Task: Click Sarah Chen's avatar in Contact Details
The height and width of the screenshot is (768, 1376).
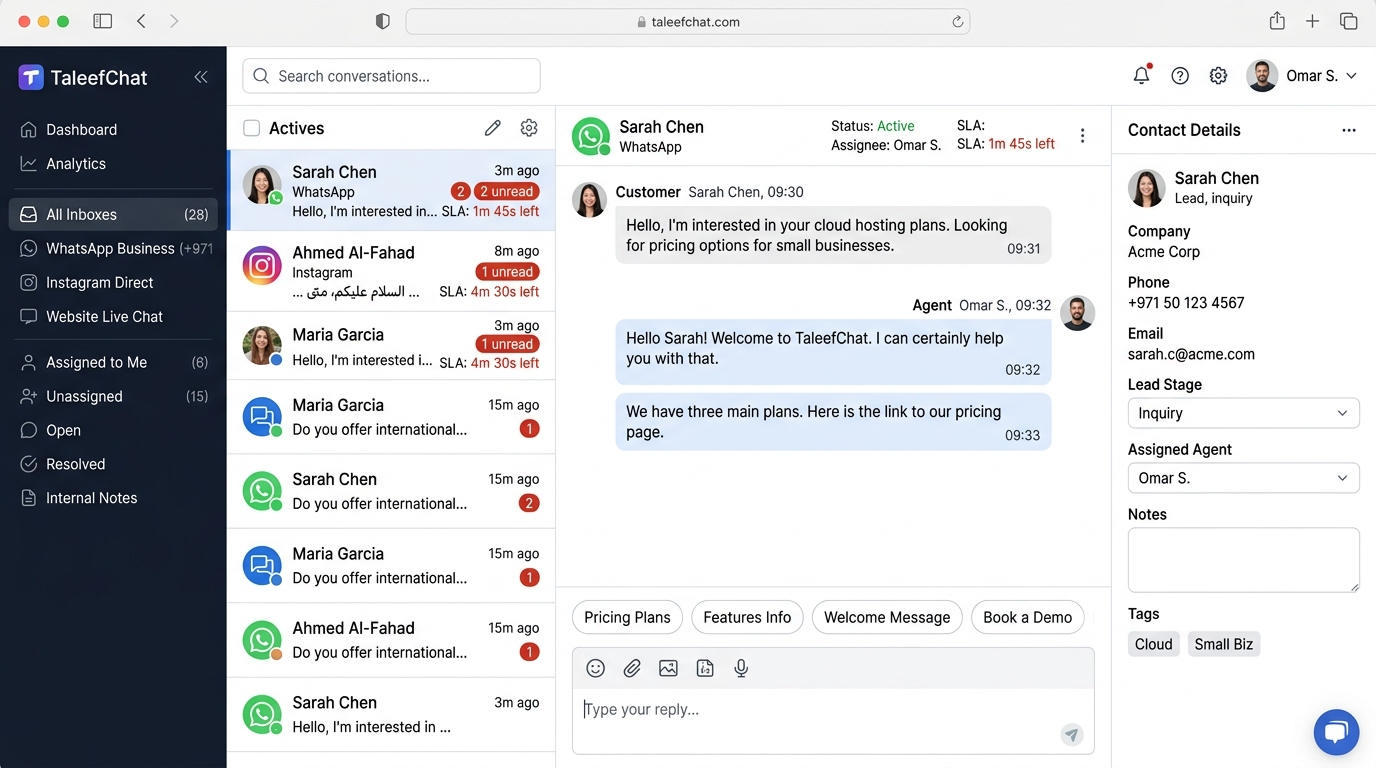Action: 1147,188
